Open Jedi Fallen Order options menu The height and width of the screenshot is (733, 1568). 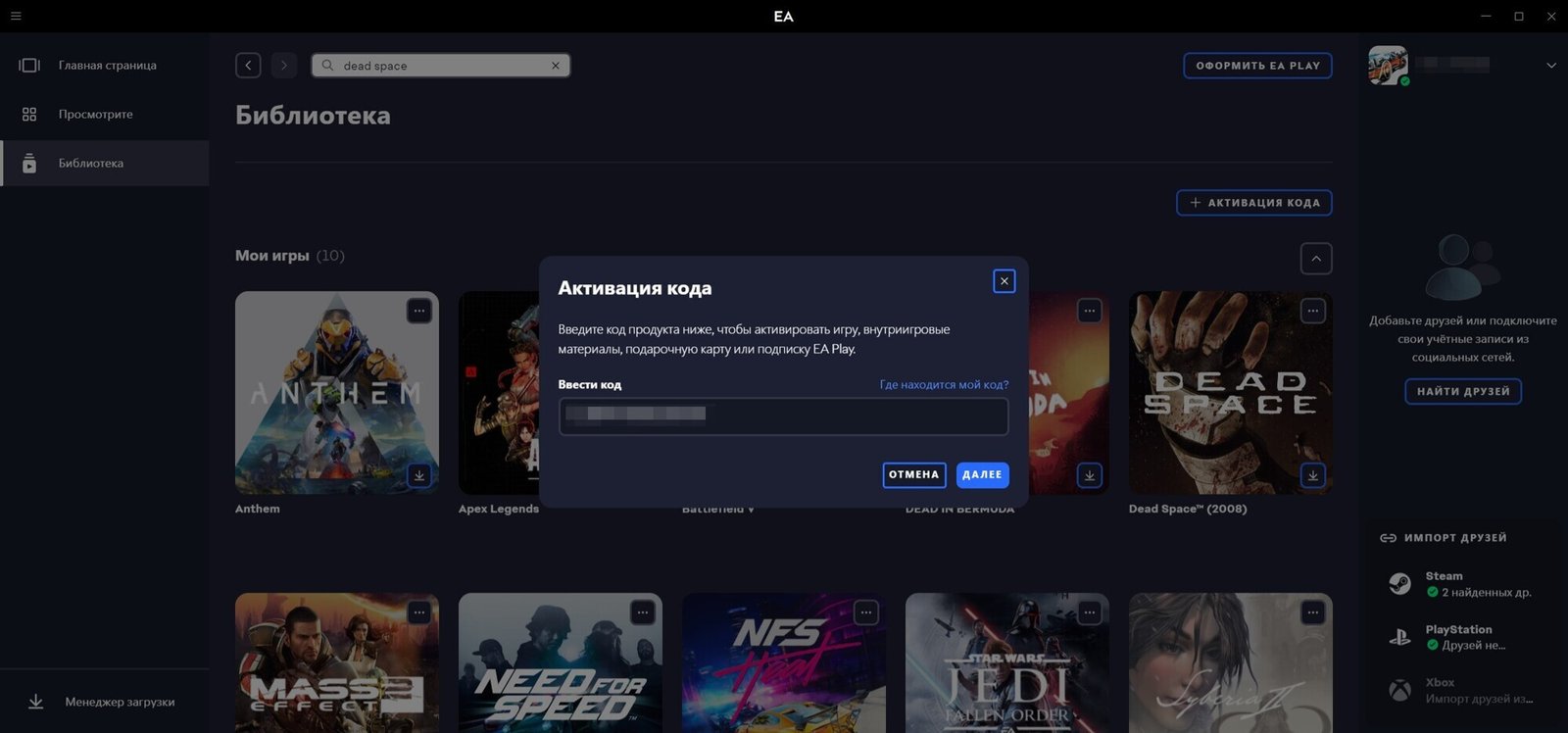tap(1090, 612)
